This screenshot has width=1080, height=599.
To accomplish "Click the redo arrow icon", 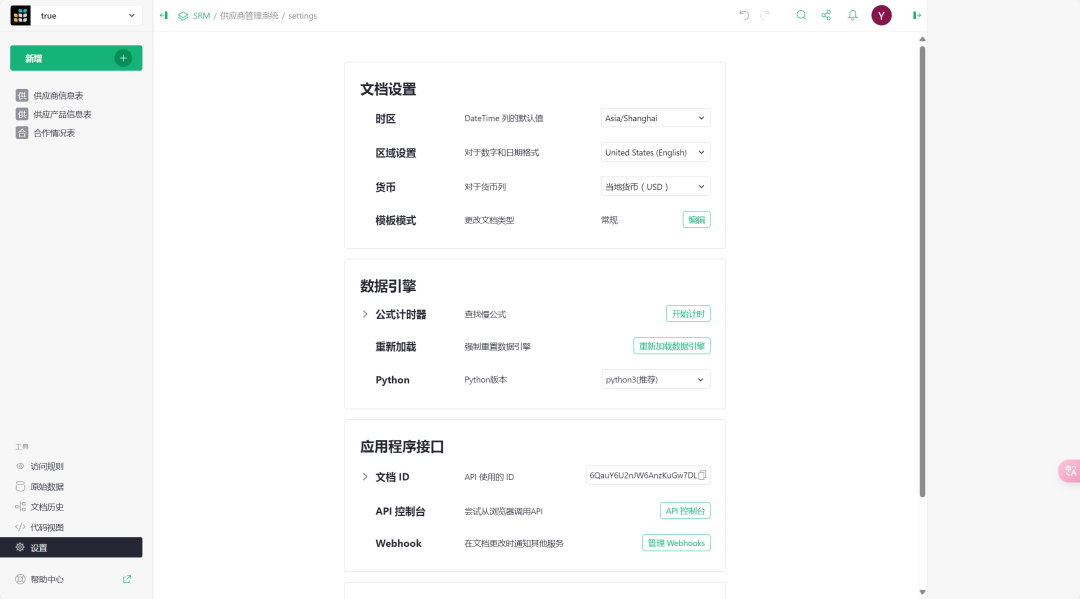I will [765, 15].
